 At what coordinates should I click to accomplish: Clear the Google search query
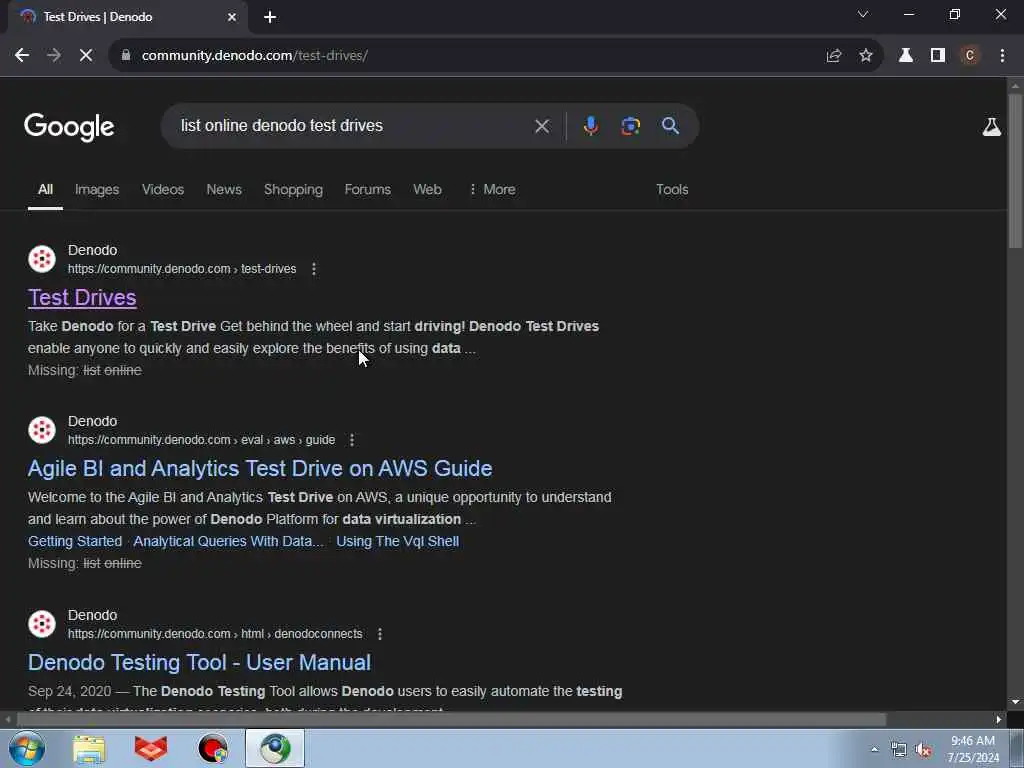click(x=542, y=126)
